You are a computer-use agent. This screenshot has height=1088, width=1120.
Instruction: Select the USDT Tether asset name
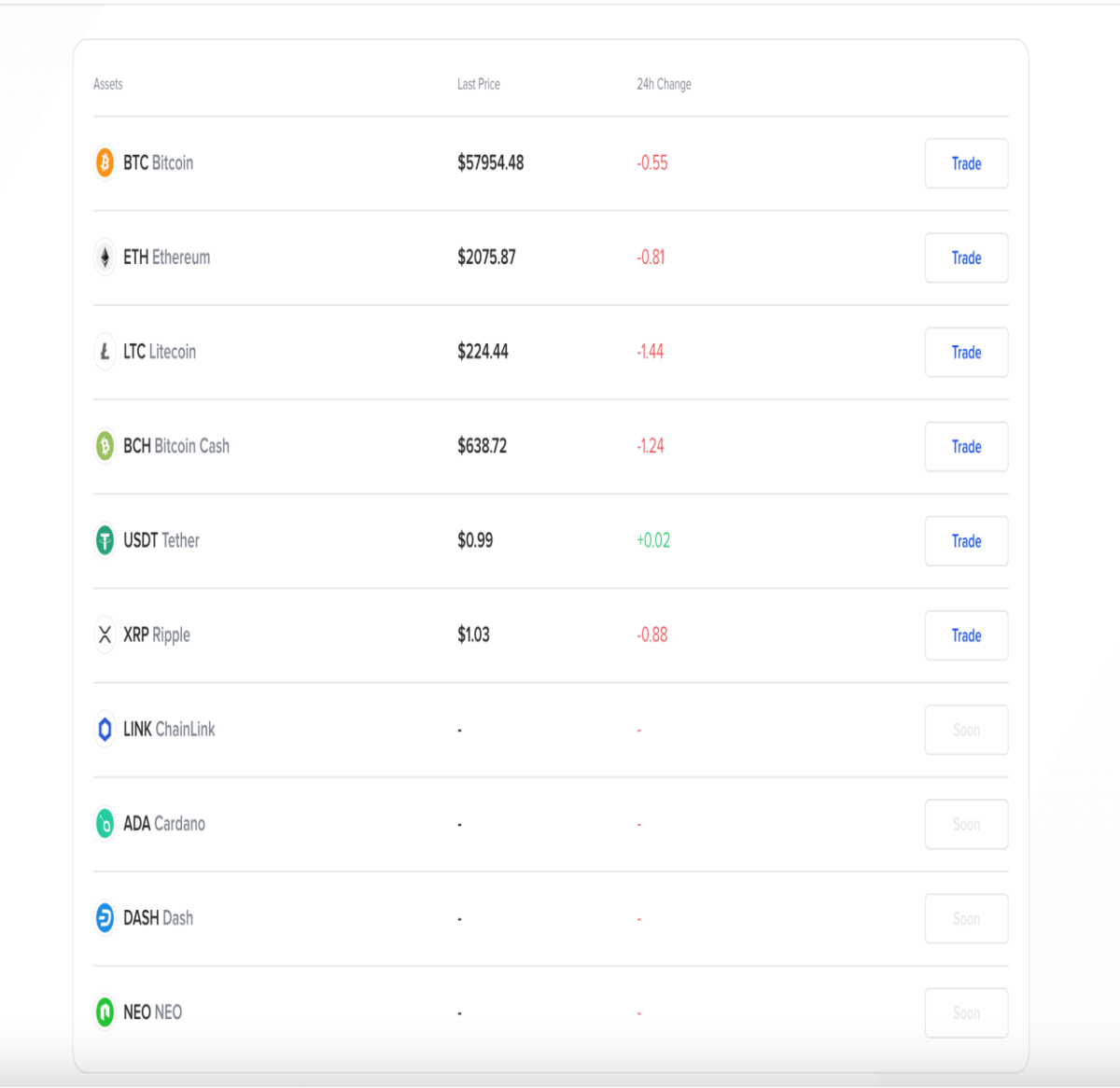pyautogui.click(x=161, y=540)
